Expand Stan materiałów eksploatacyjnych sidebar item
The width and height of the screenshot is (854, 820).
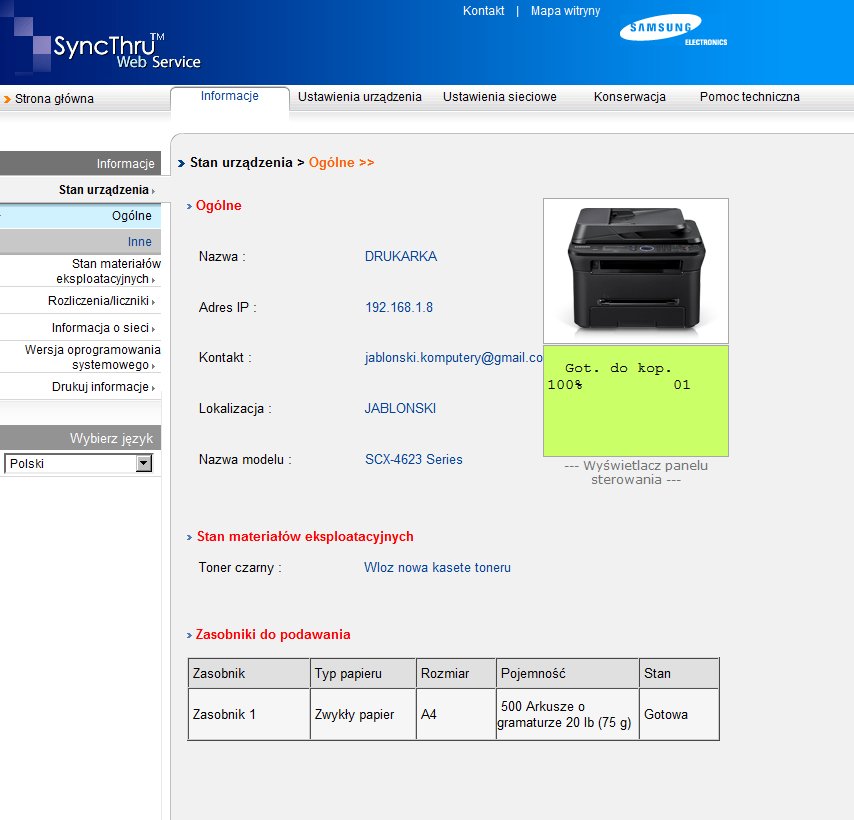click(x=108, y=271)
